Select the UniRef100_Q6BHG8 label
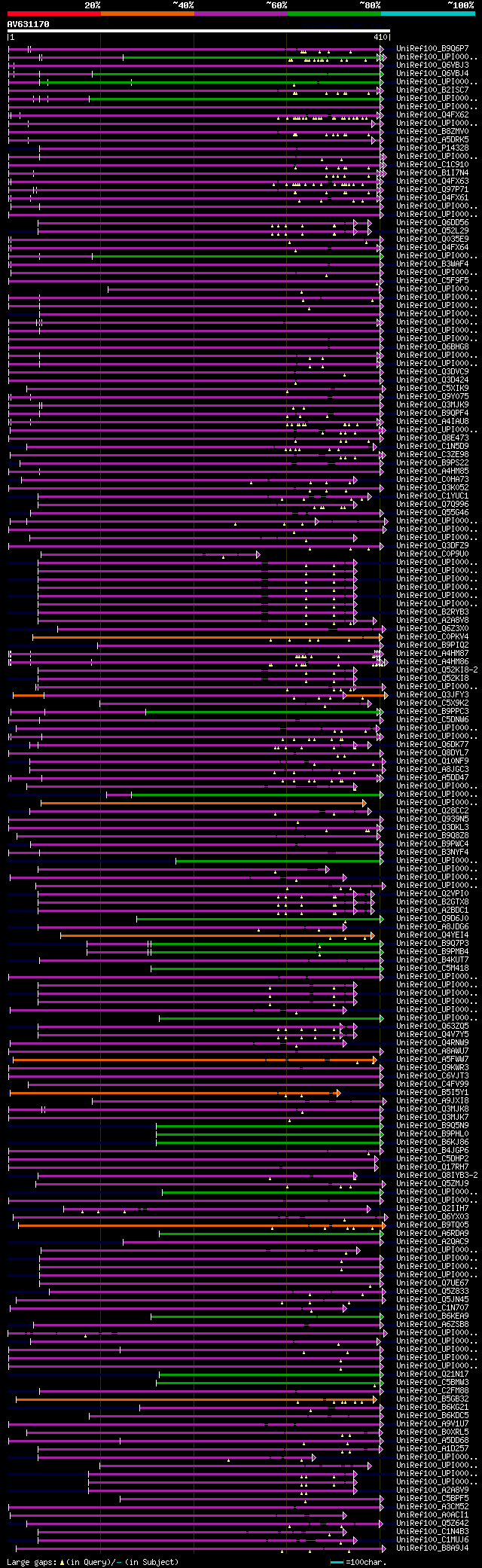The width and height of the screenshot is (482, 1568). [x=432, y=346]
